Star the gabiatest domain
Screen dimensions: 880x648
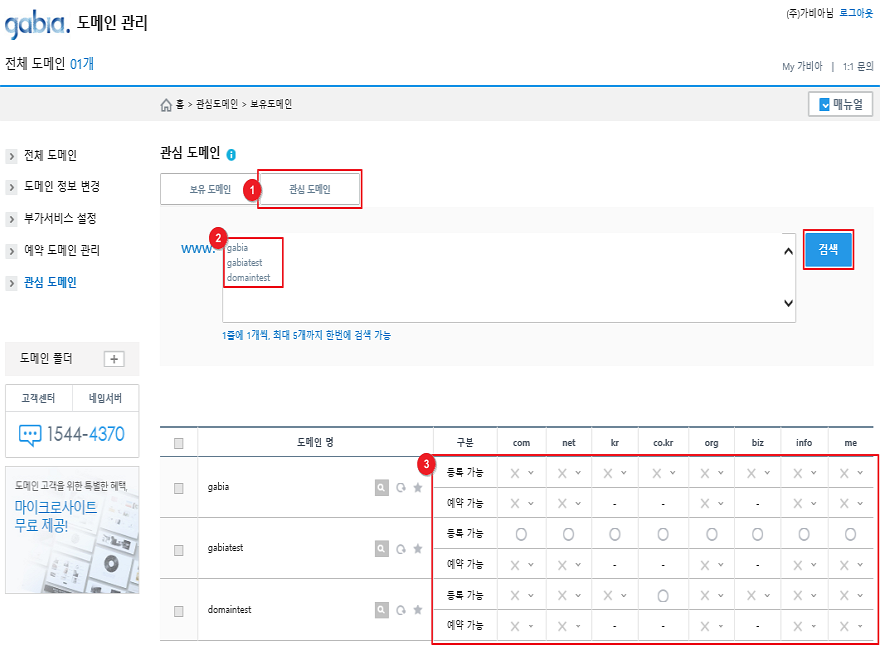coord(418,549)
